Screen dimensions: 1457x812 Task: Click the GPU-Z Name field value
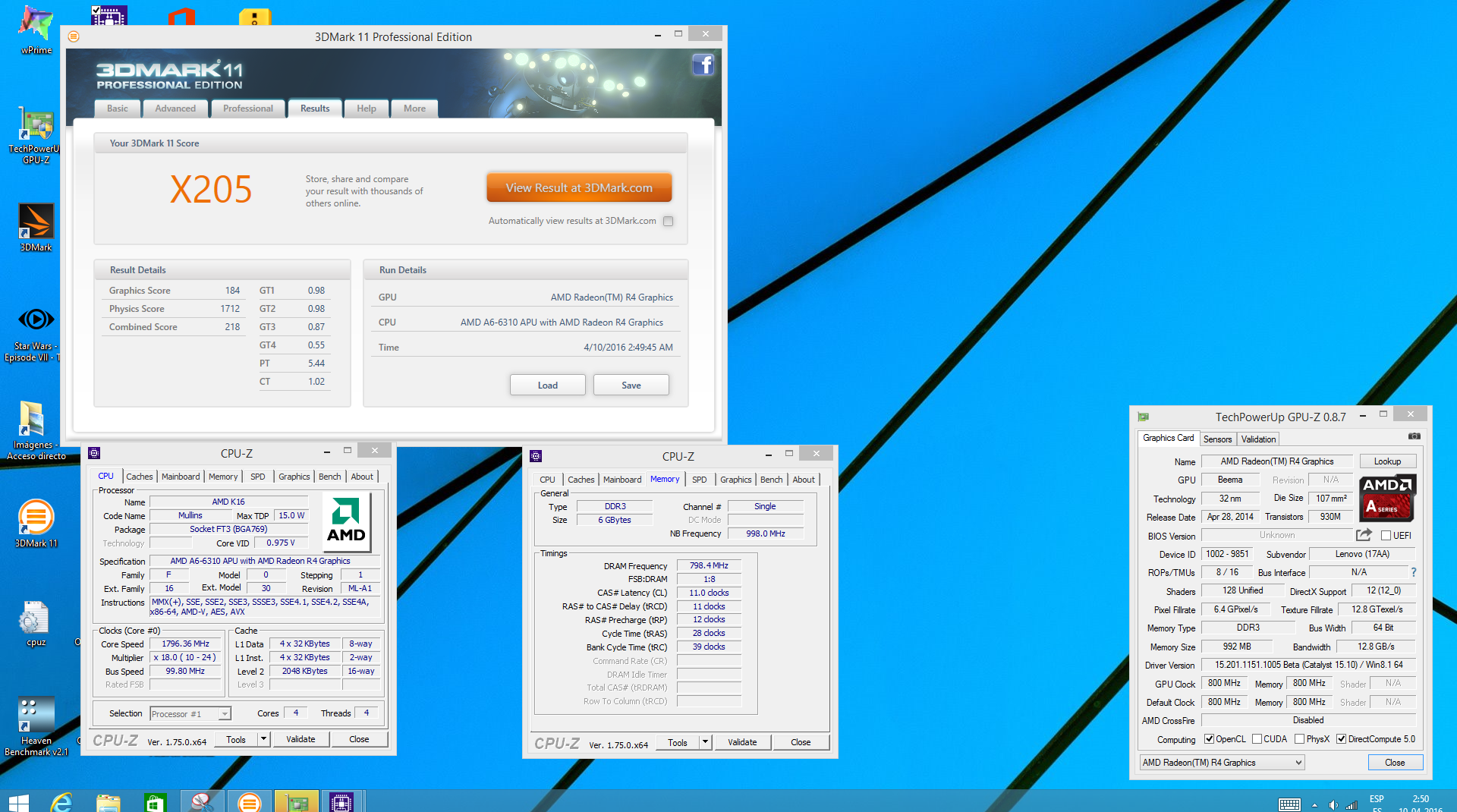(1277, 461)
